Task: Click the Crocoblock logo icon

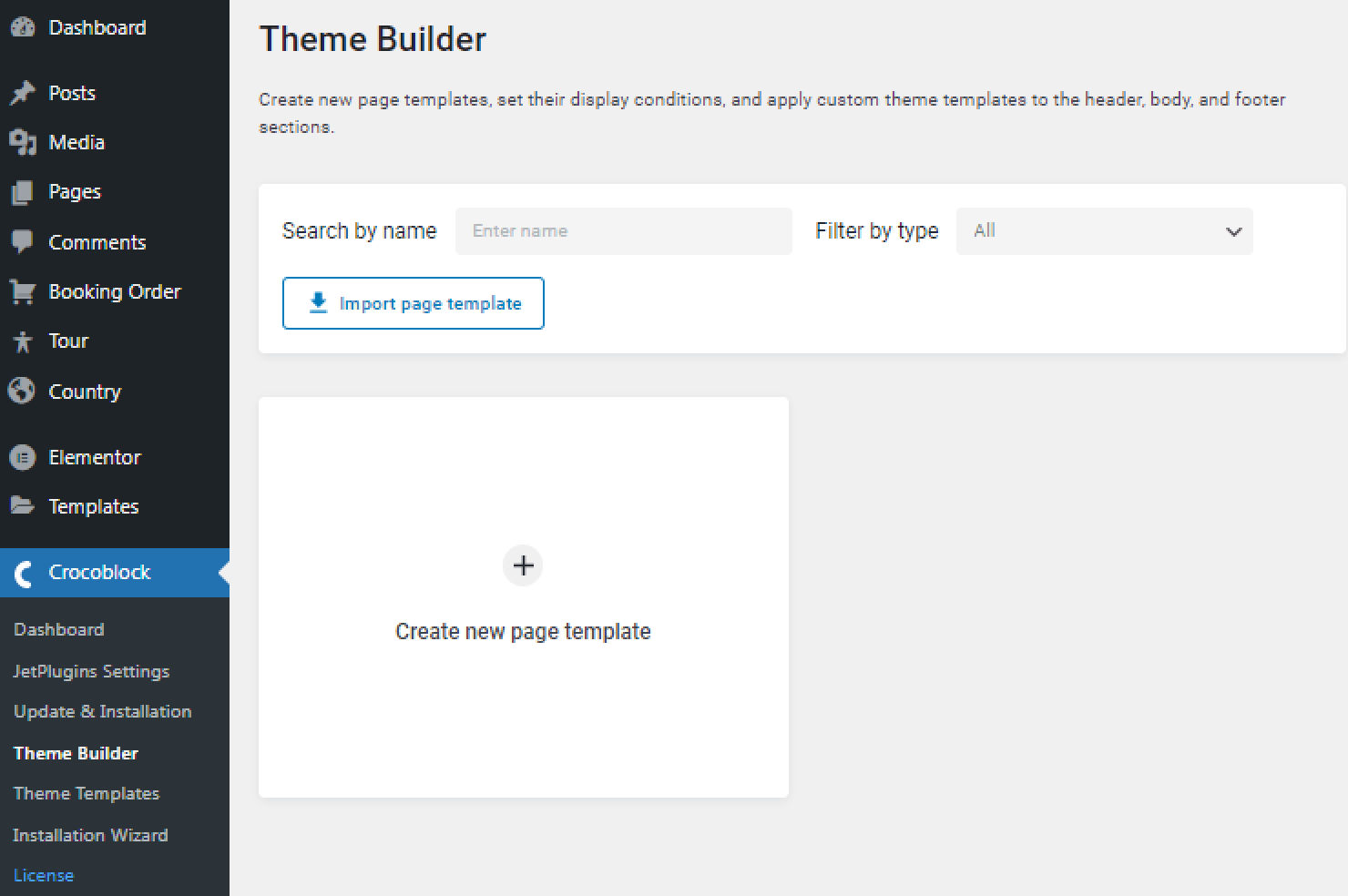Action: click(24, 573)
